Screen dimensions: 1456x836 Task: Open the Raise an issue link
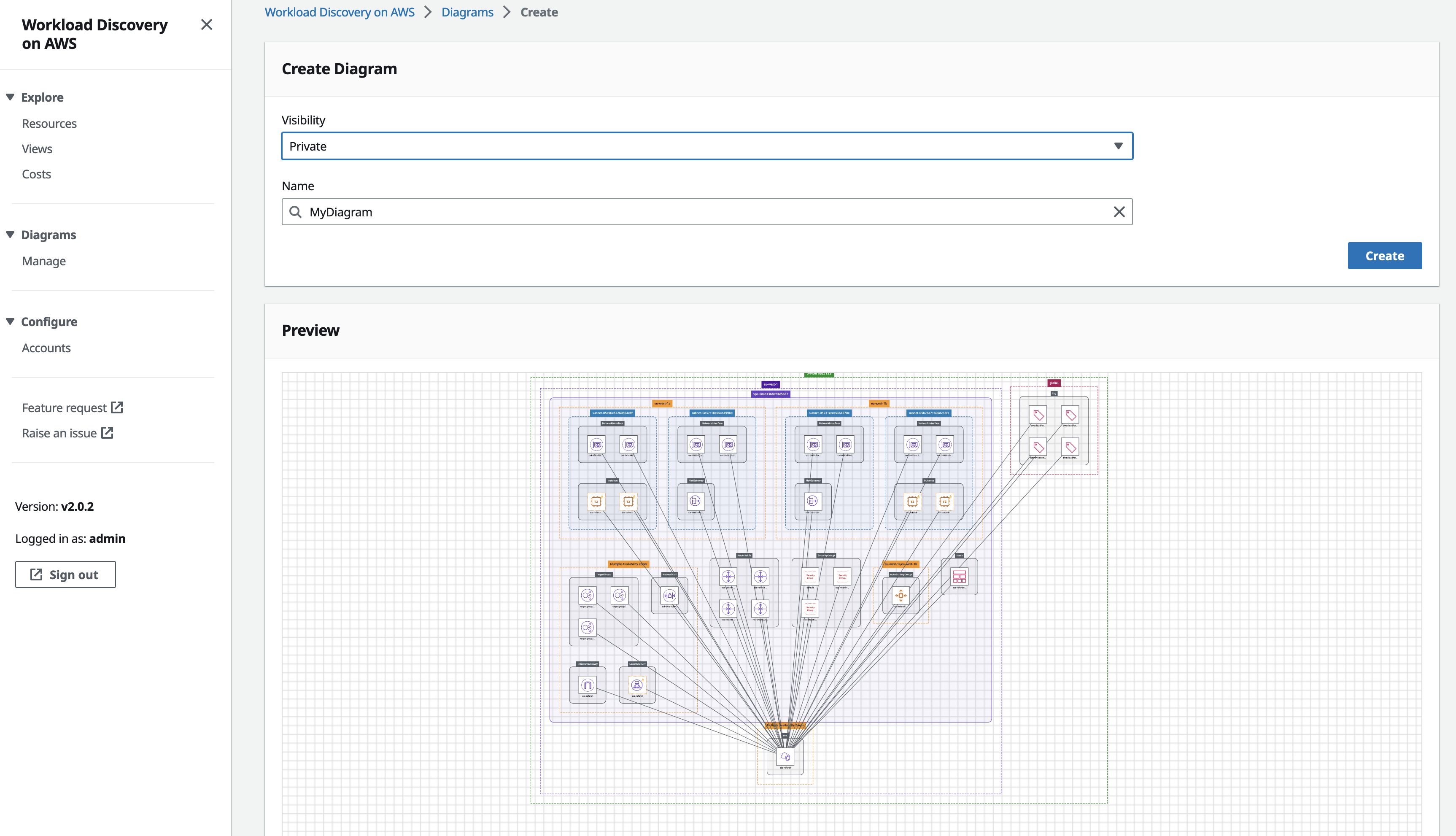tap(60, 432)
